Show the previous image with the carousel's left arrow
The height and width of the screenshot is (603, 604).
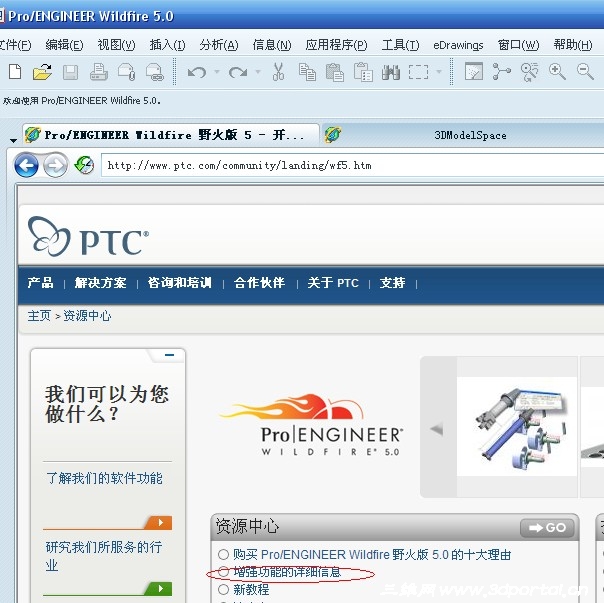pyautogui.click(x=437, y=429)
